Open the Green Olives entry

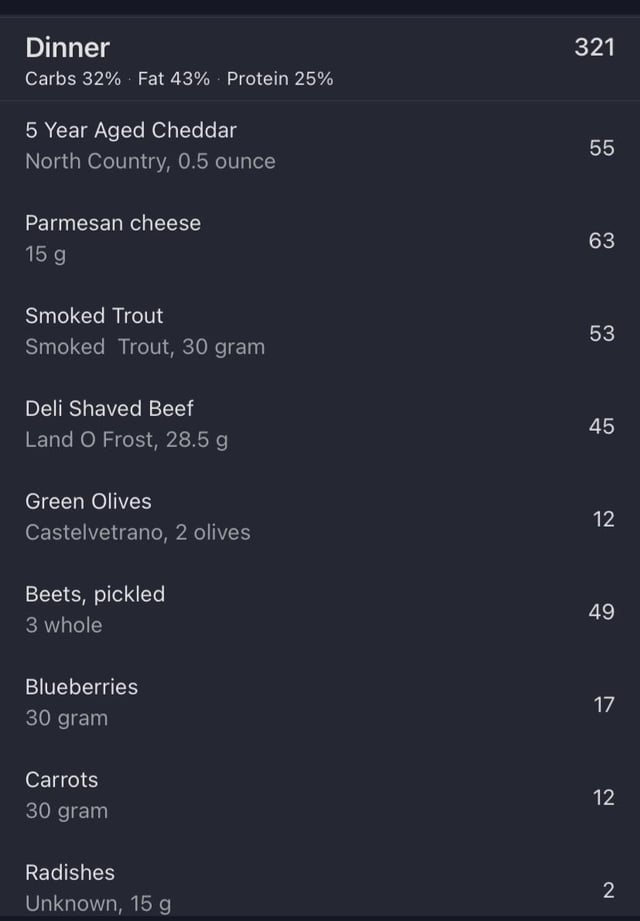click(320, 517)
